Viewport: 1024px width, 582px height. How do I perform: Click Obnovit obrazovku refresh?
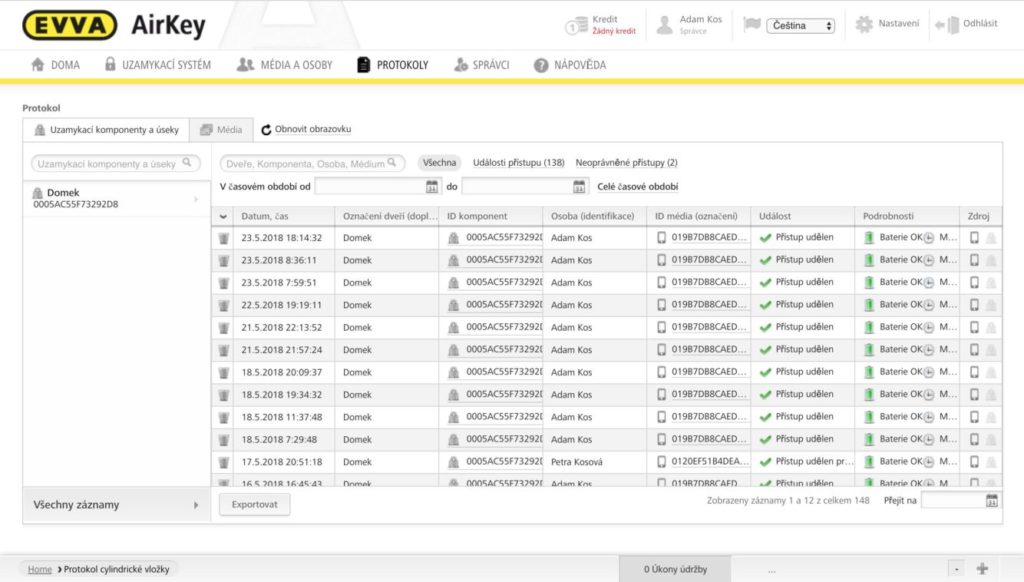pyautogui.click(x=306, y=129)
